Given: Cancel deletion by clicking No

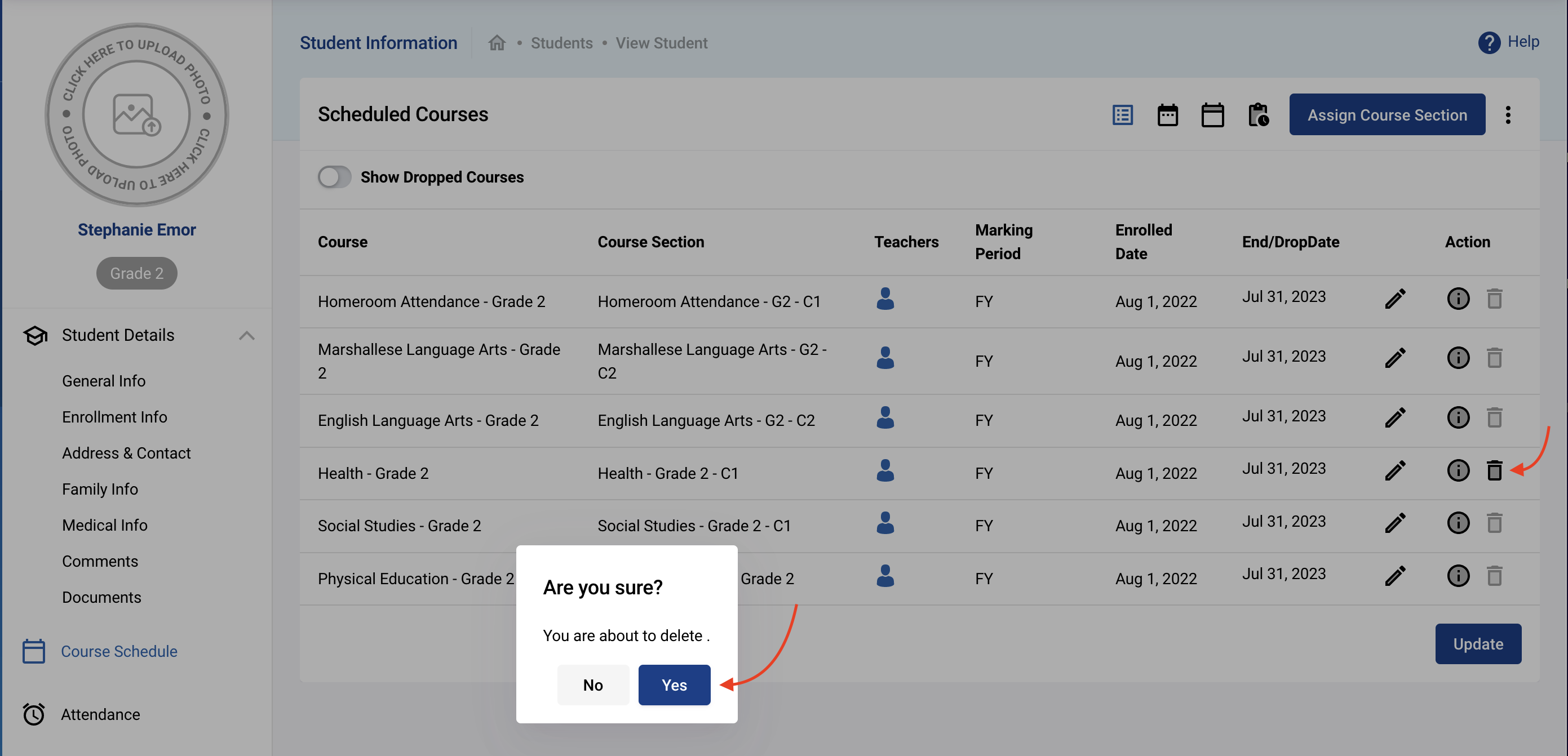Looking at the screenshot, I should tap(592, 685).
